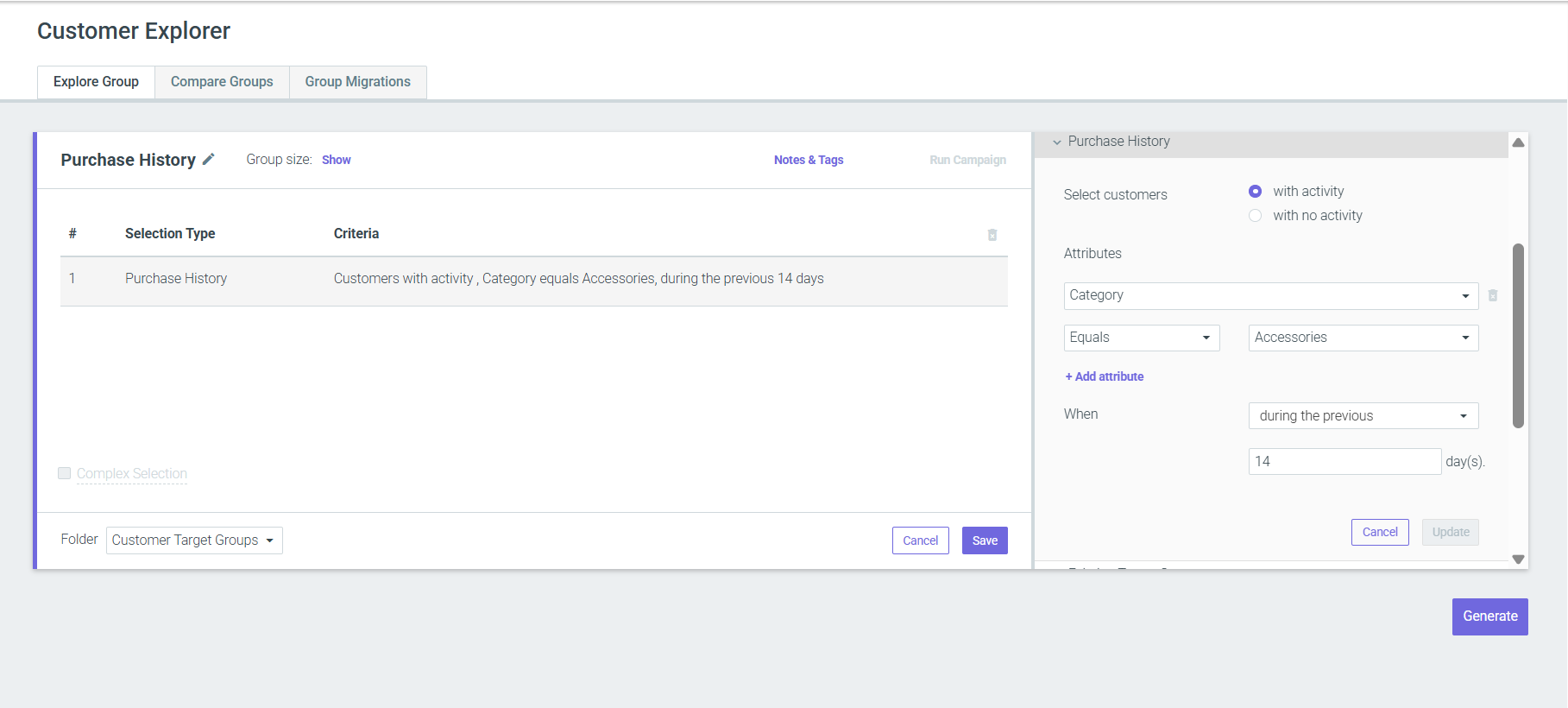This screenshot has height=708, width=1568.
Task: Click the right panel vertical scrollbar thumb
Action: click(1518, 336)
